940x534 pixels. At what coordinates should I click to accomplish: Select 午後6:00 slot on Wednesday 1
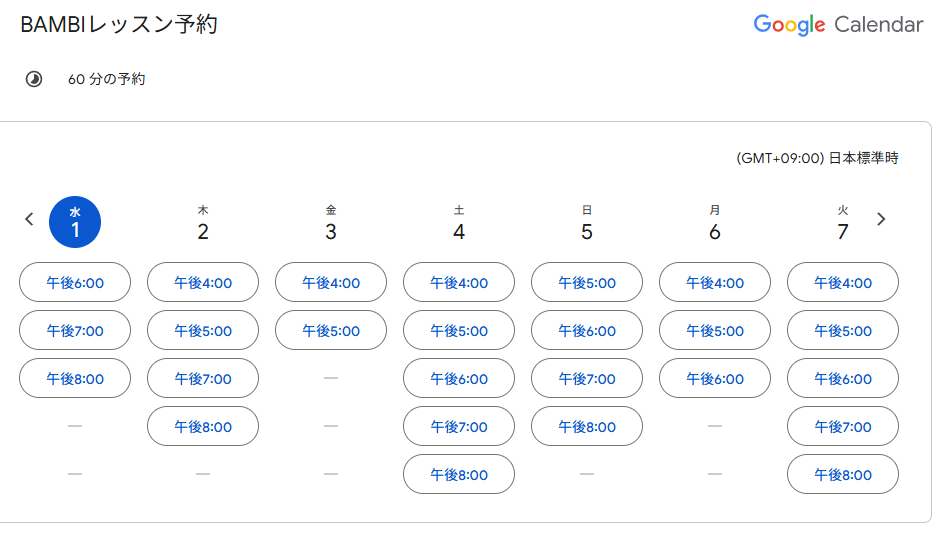point(75,283)
